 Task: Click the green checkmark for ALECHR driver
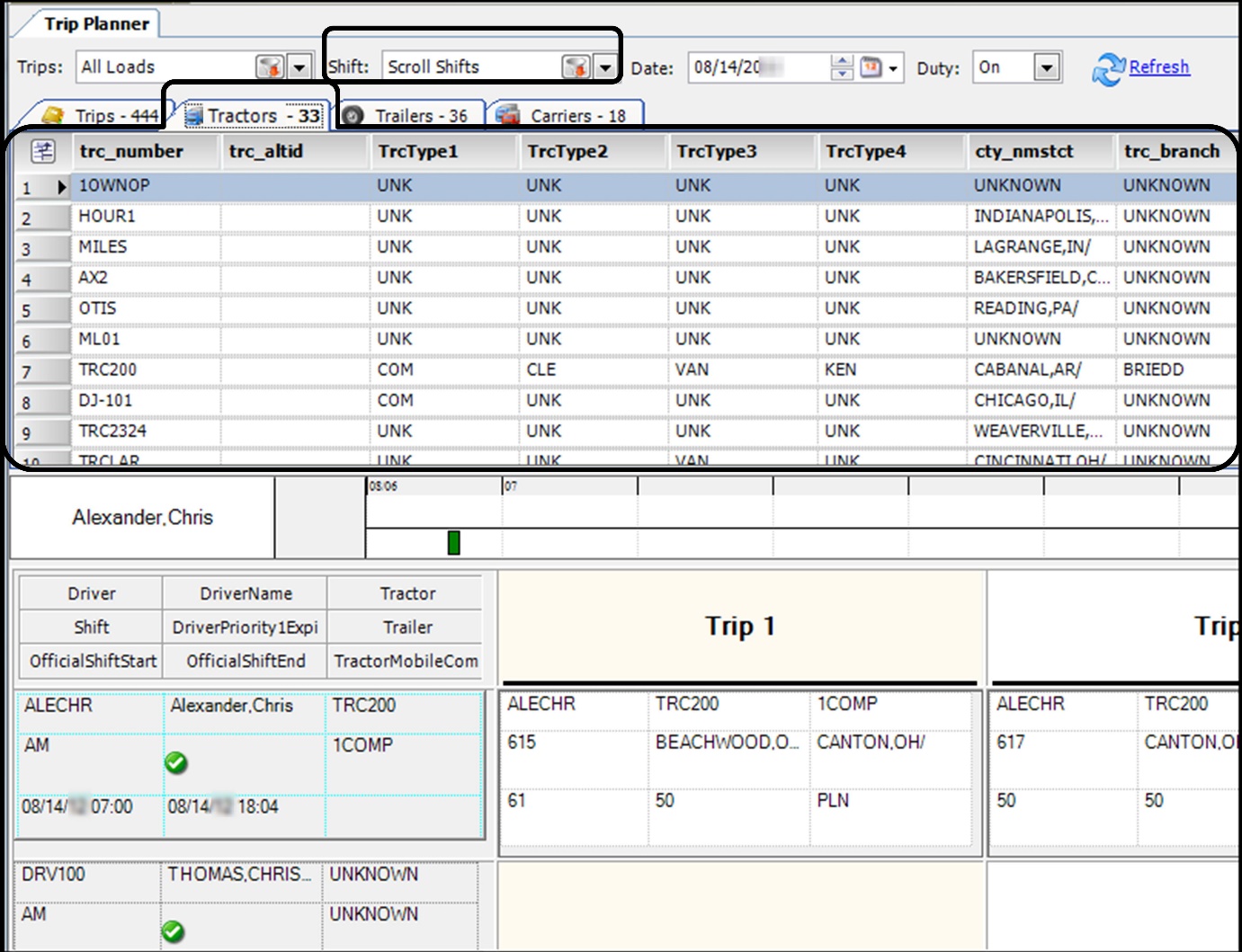176,763
